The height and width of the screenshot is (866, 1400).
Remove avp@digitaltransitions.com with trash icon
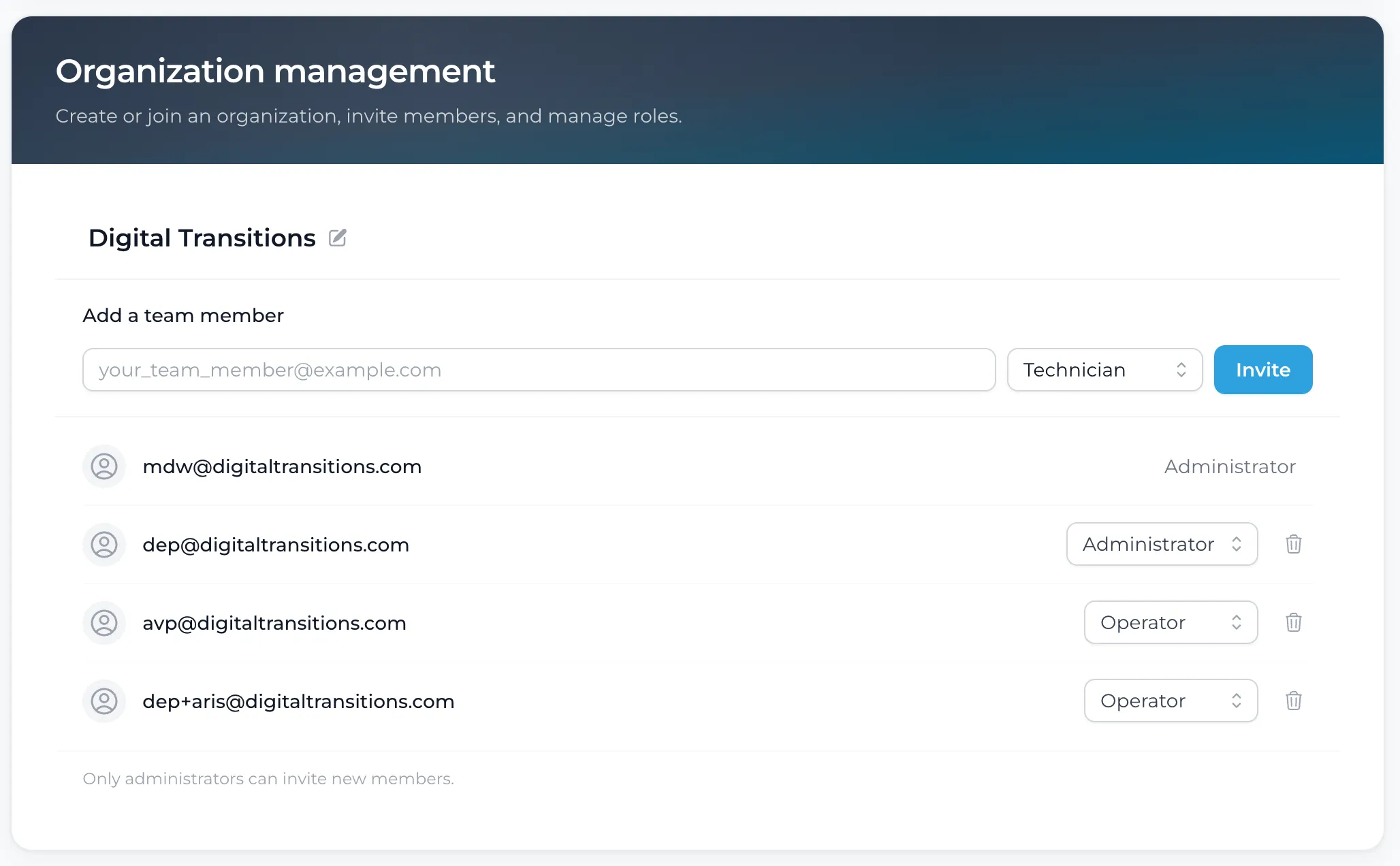(1293, 622)
